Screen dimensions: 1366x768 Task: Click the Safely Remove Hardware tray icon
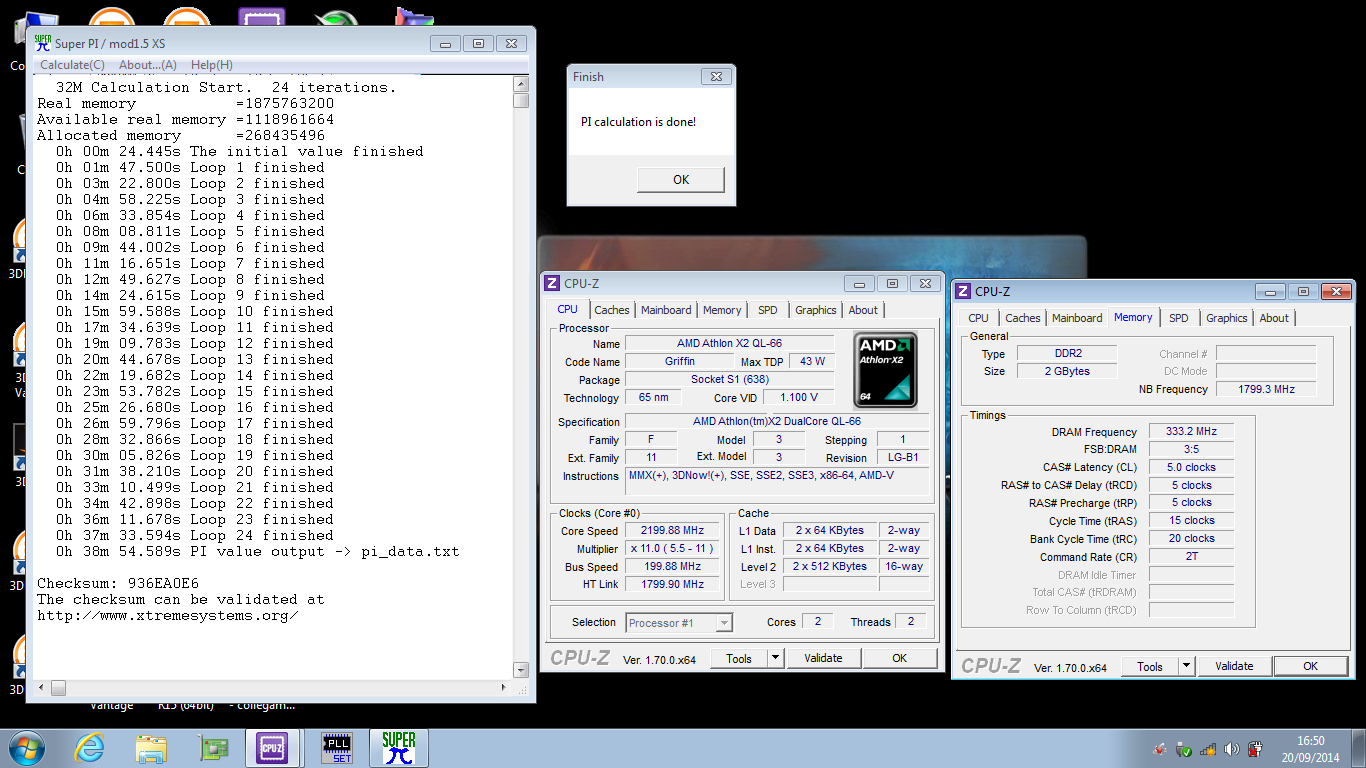point(1184,748)
